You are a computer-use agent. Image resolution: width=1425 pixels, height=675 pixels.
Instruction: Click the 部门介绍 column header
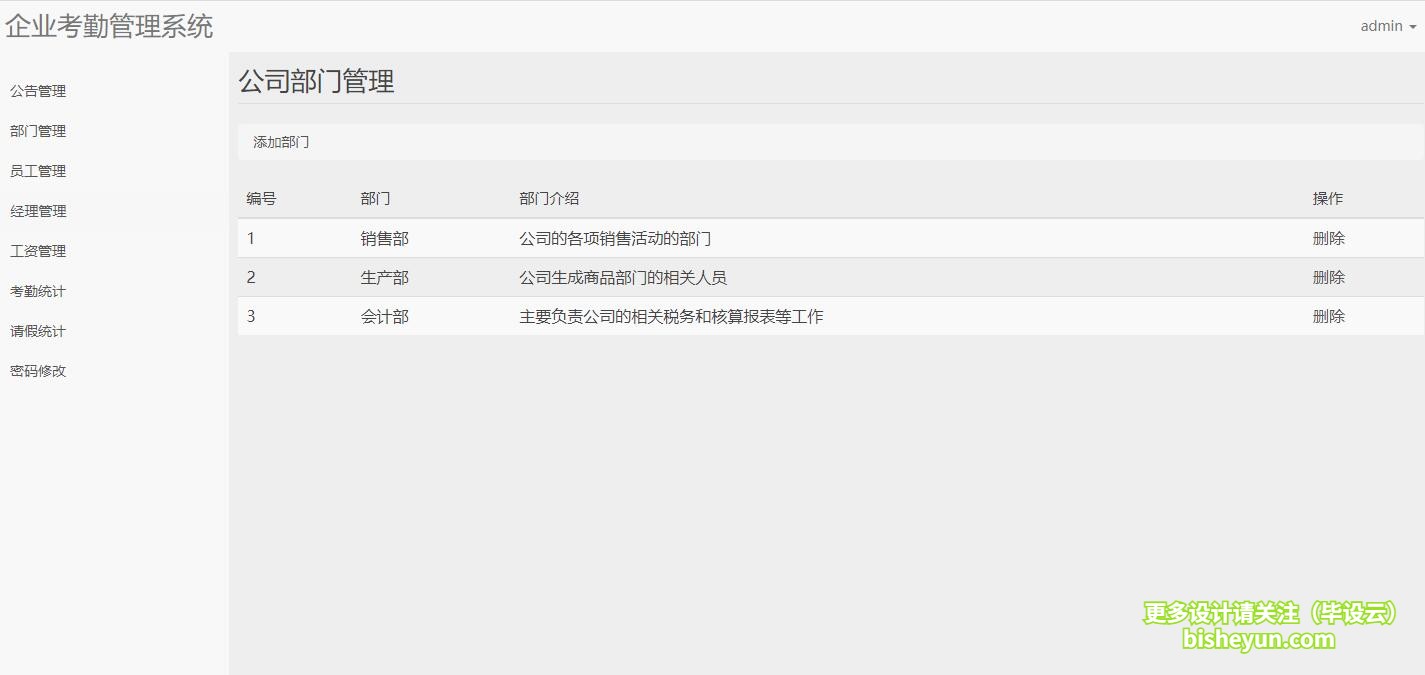(549, 198)
